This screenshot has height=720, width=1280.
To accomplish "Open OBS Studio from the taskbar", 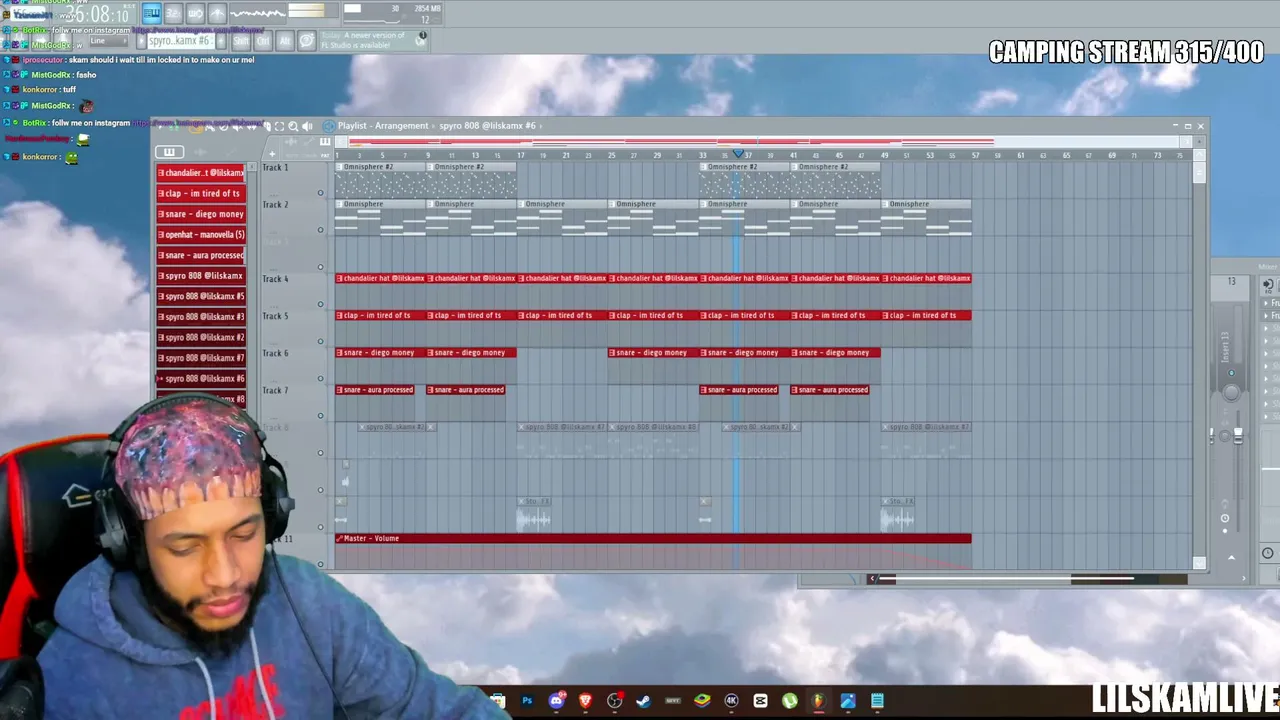I will (614, 701).
